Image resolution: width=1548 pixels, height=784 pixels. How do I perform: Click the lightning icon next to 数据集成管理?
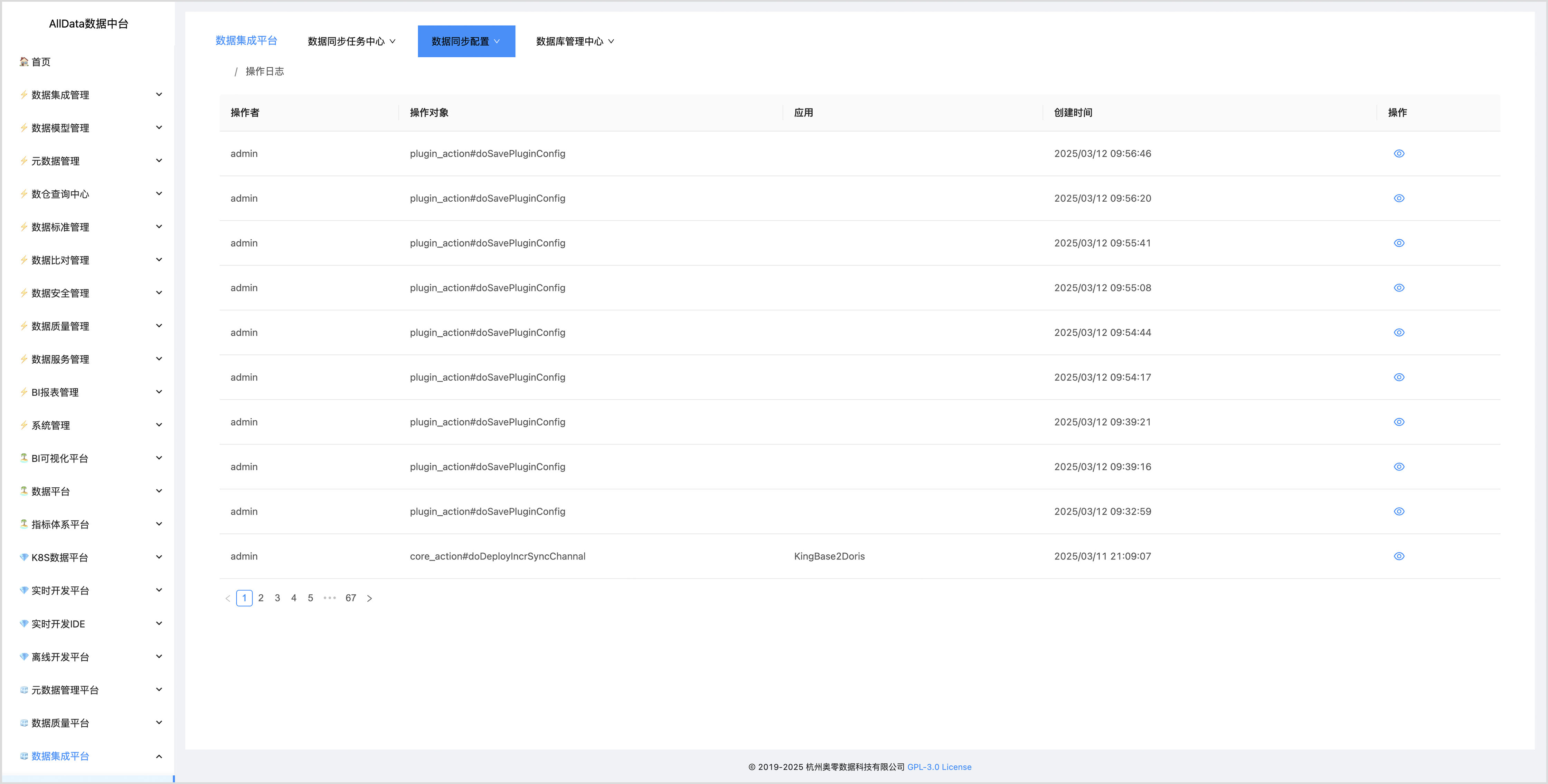coord(24,94)
